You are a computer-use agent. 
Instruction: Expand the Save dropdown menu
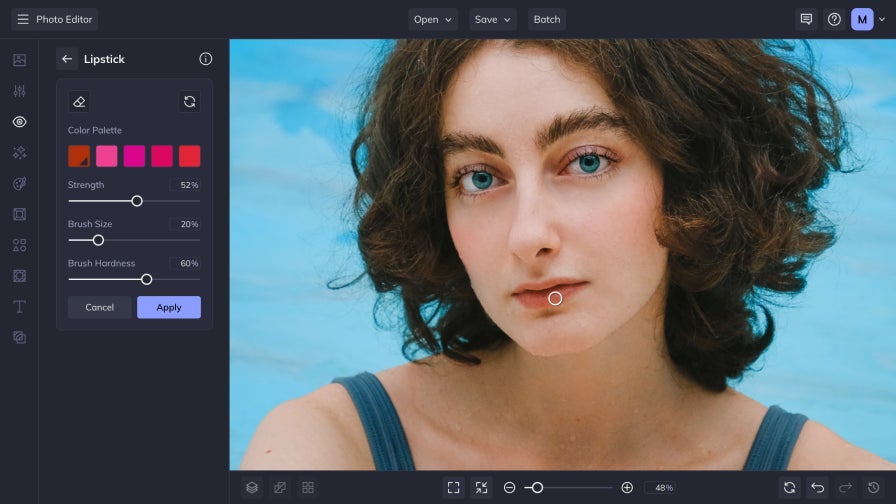pos(492,19)
